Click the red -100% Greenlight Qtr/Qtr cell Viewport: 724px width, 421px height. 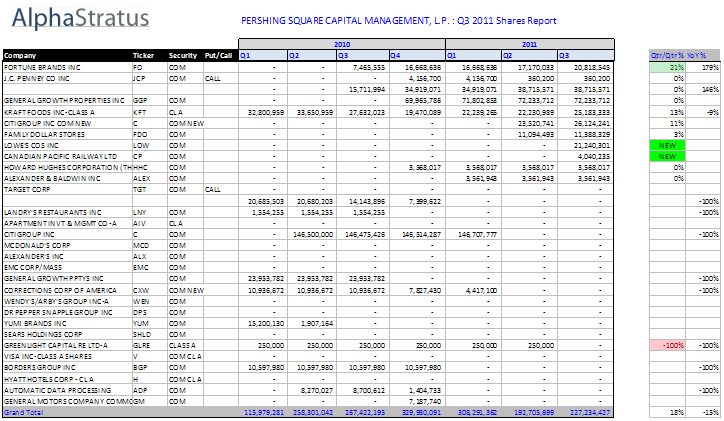coord(667,346)
